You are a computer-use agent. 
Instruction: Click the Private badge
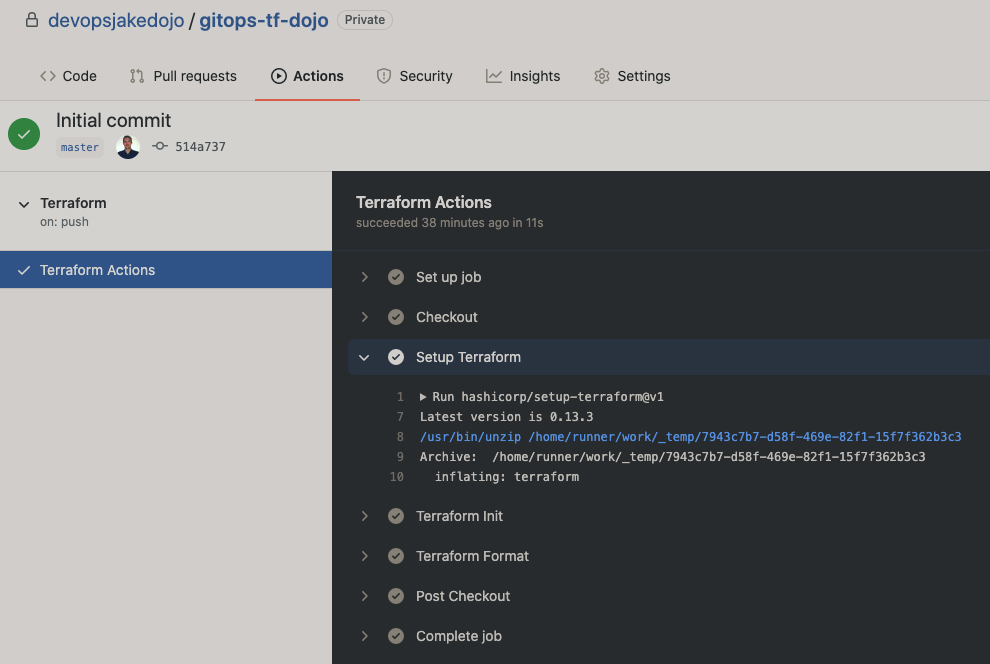[x=365, y=20]
